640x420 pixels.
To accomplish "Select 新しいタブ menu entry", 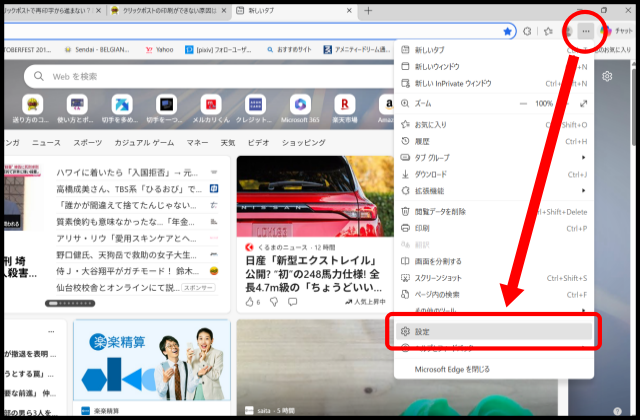I will pyautogui.click(x=494, y=50).
